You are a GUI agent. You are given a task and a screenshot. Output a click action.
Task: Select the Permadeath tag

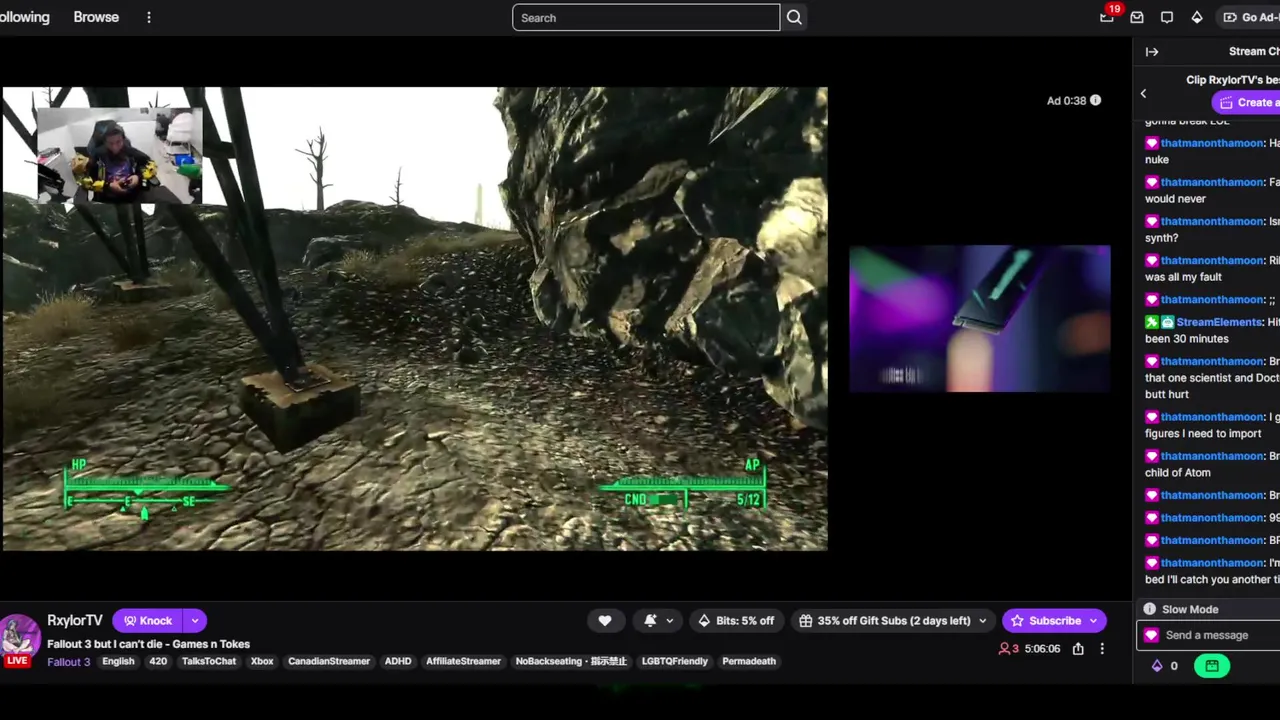coord(749,661)
